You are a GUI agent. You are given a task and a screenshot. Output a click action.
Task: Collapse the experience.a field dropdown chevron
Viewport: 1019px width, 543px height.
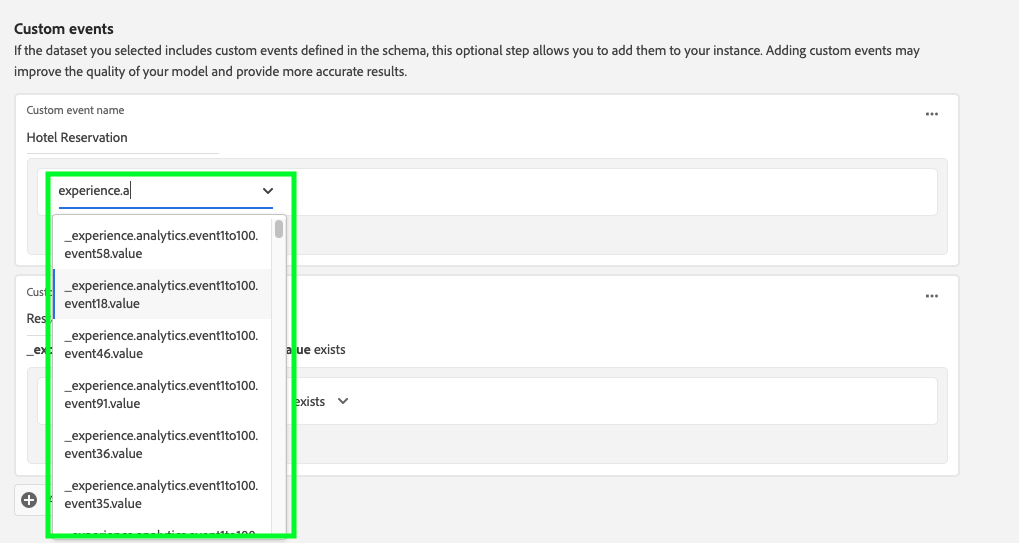pos(267,191)
